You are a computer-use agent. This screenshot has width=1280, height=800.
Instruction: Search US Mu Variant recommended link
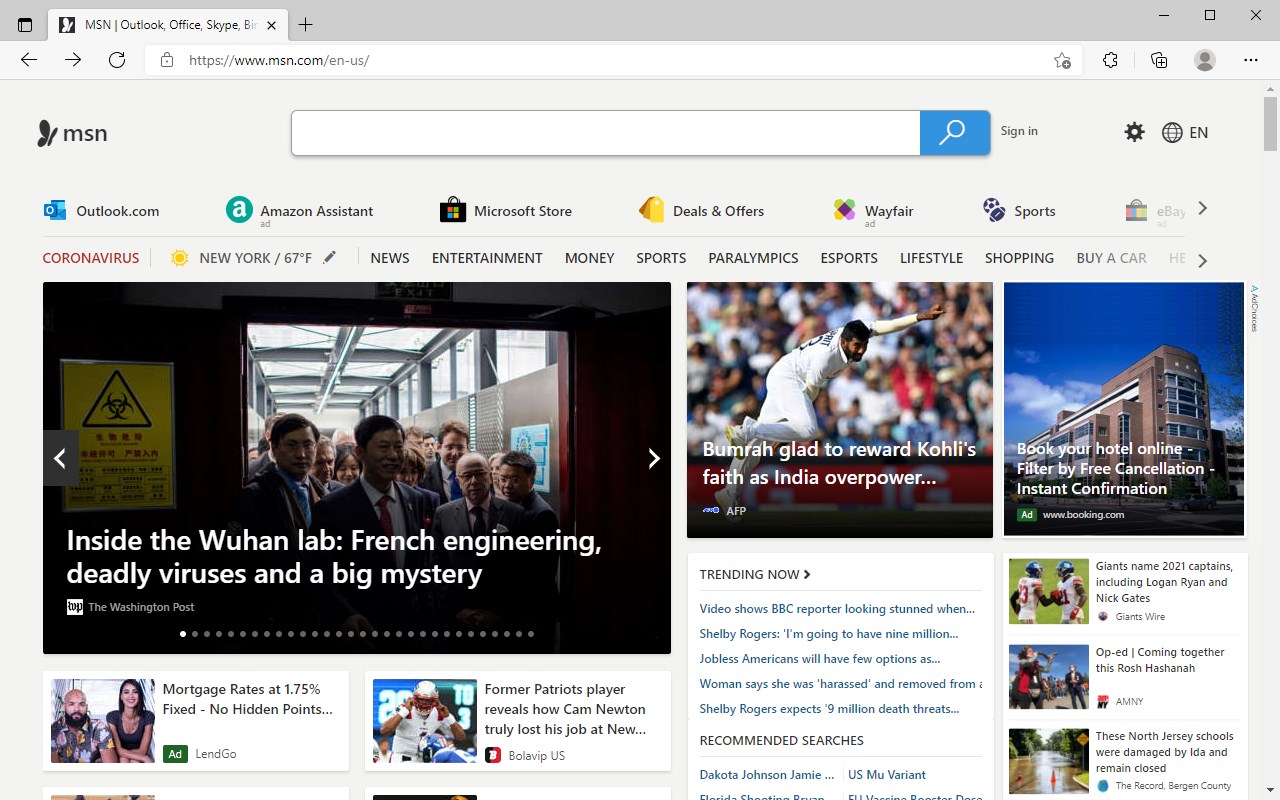click(887, 774)
